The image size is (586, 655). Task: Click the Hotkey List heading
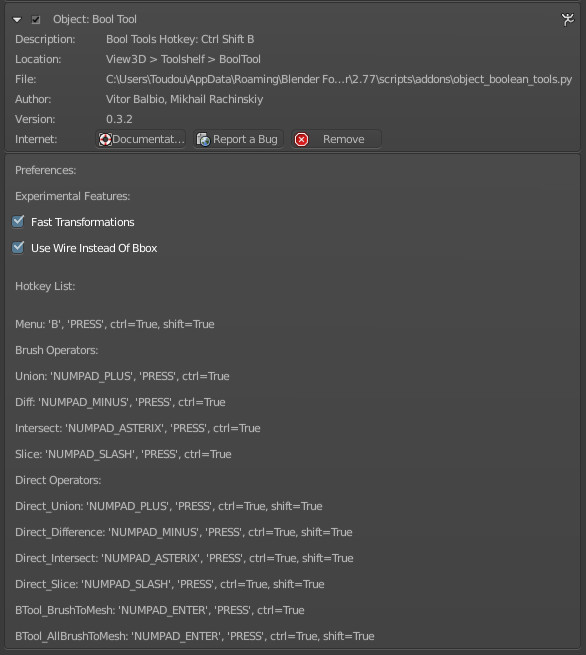pos(45,286)
